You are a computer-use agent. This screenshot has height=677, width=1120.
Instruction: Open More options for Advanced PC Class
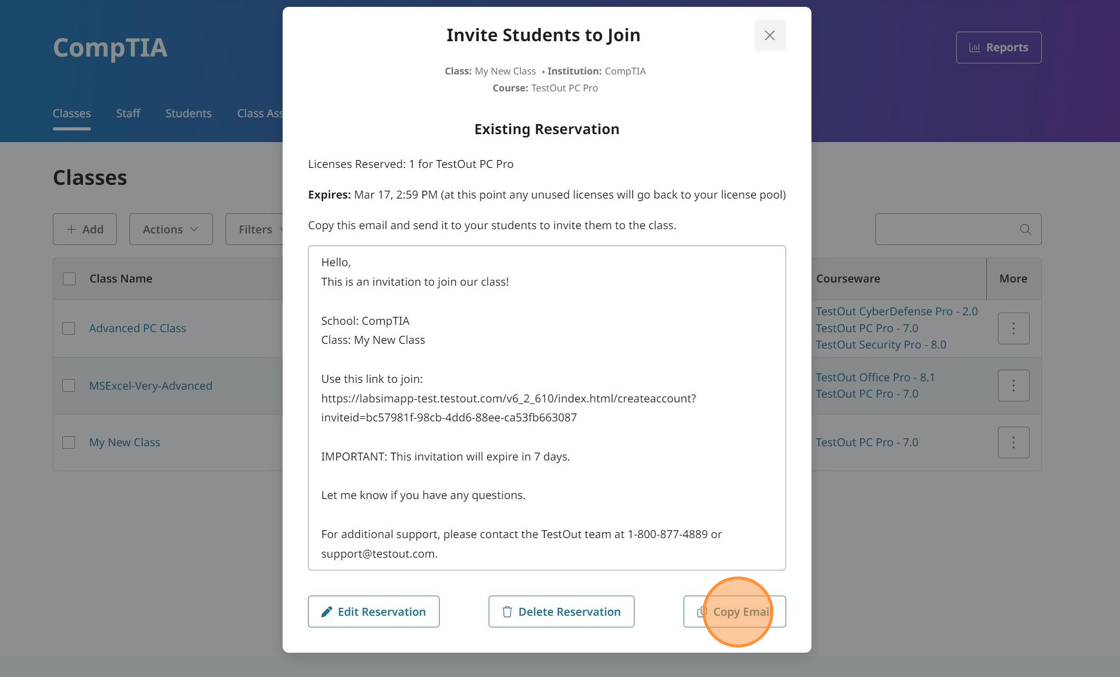(x=1013, y=328)
